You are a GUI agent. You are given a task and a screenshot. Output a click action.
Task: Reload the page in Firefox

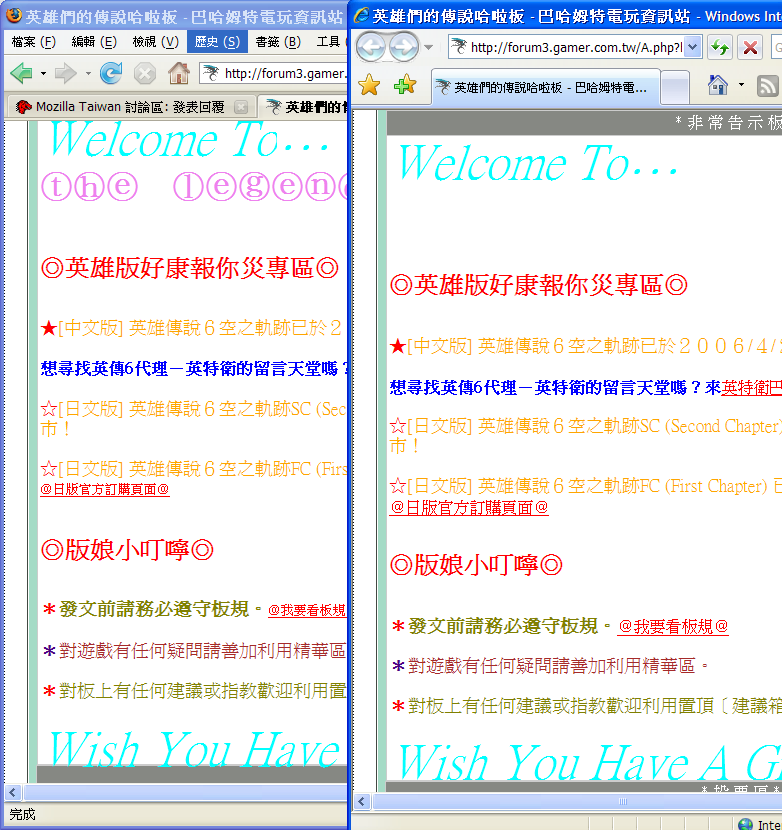point(111,73)
